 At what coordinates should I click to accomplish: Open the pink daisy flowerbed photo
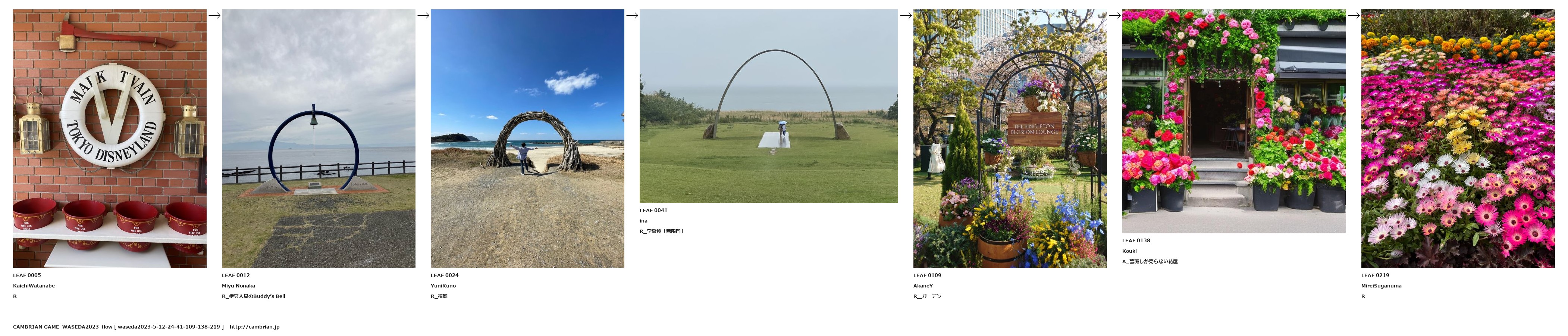1458,139
